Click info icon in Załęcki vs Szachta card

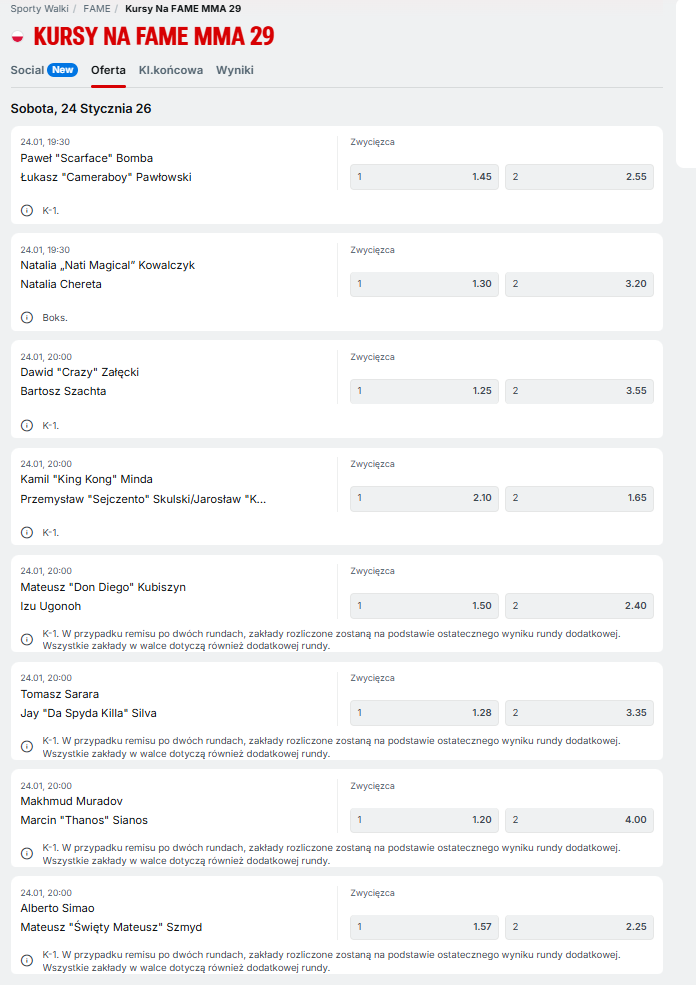point(27,425)
